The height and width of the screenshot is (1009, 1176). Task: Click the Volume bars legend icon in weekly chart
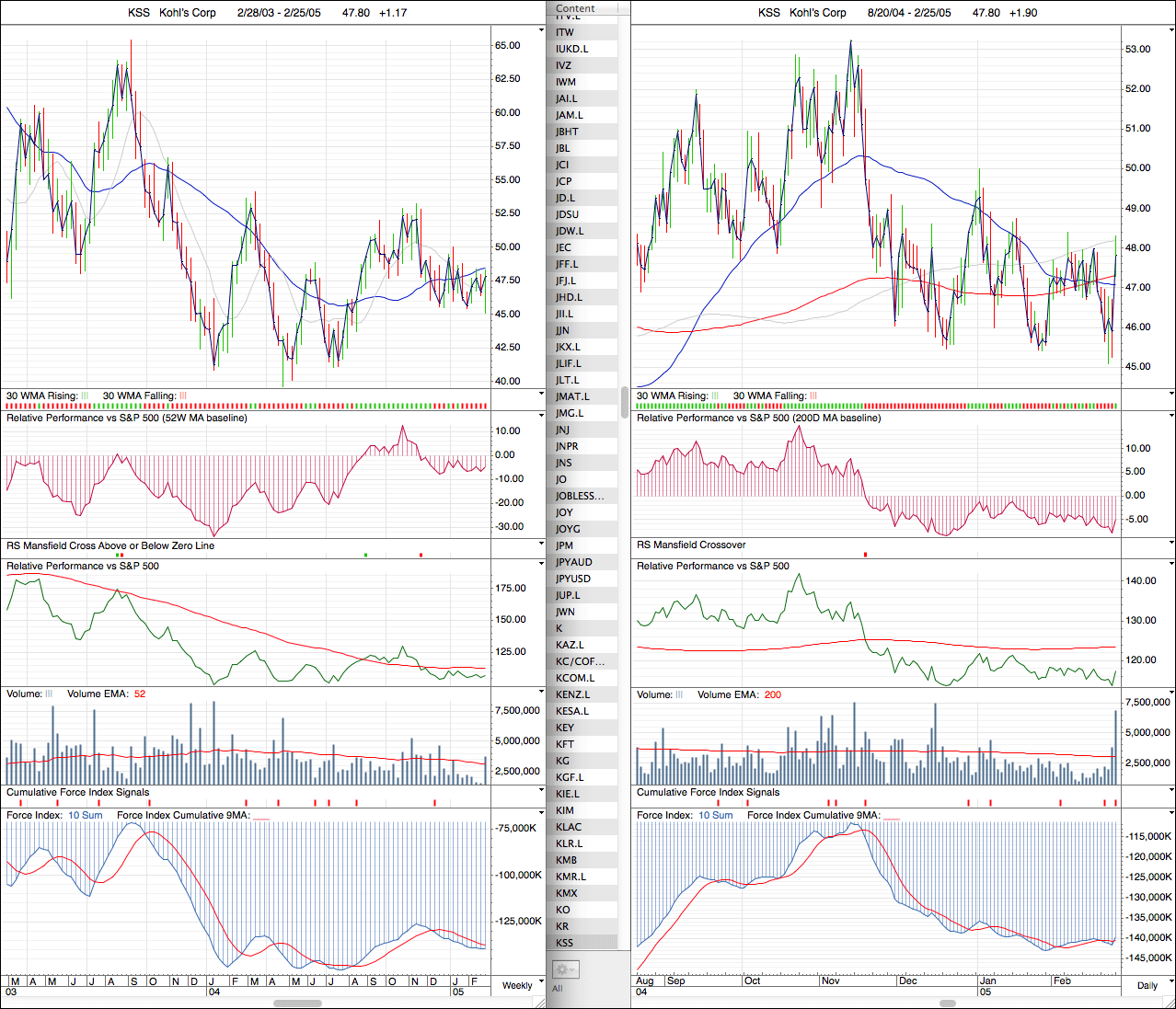tap(49, 694)
